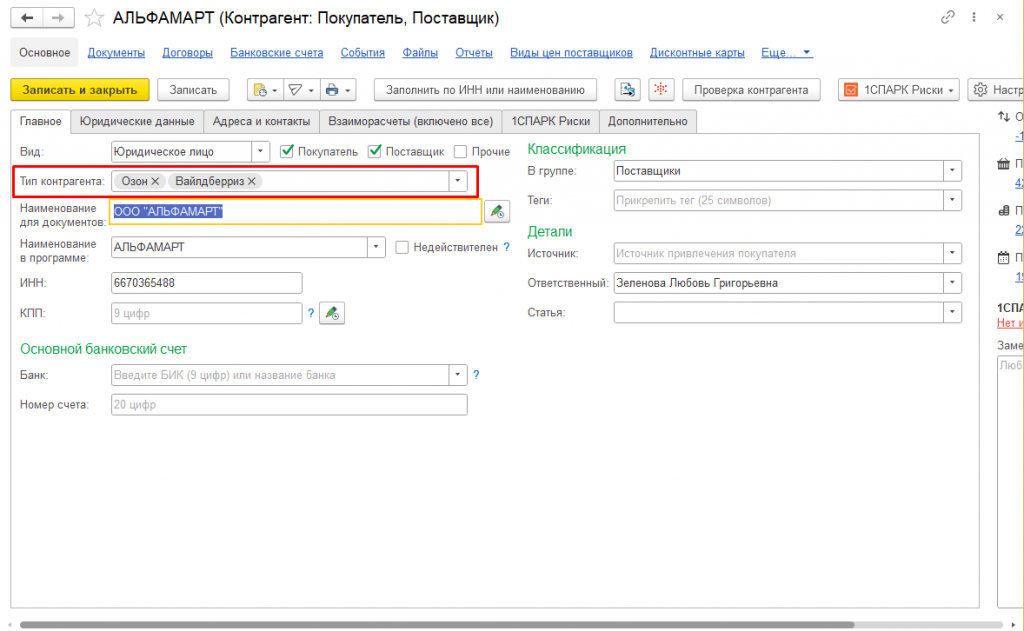Image resolution: width=1024 pixels, height=631 pixels.
Task: Add to favorites with the star icon
Action: [94, 18]
